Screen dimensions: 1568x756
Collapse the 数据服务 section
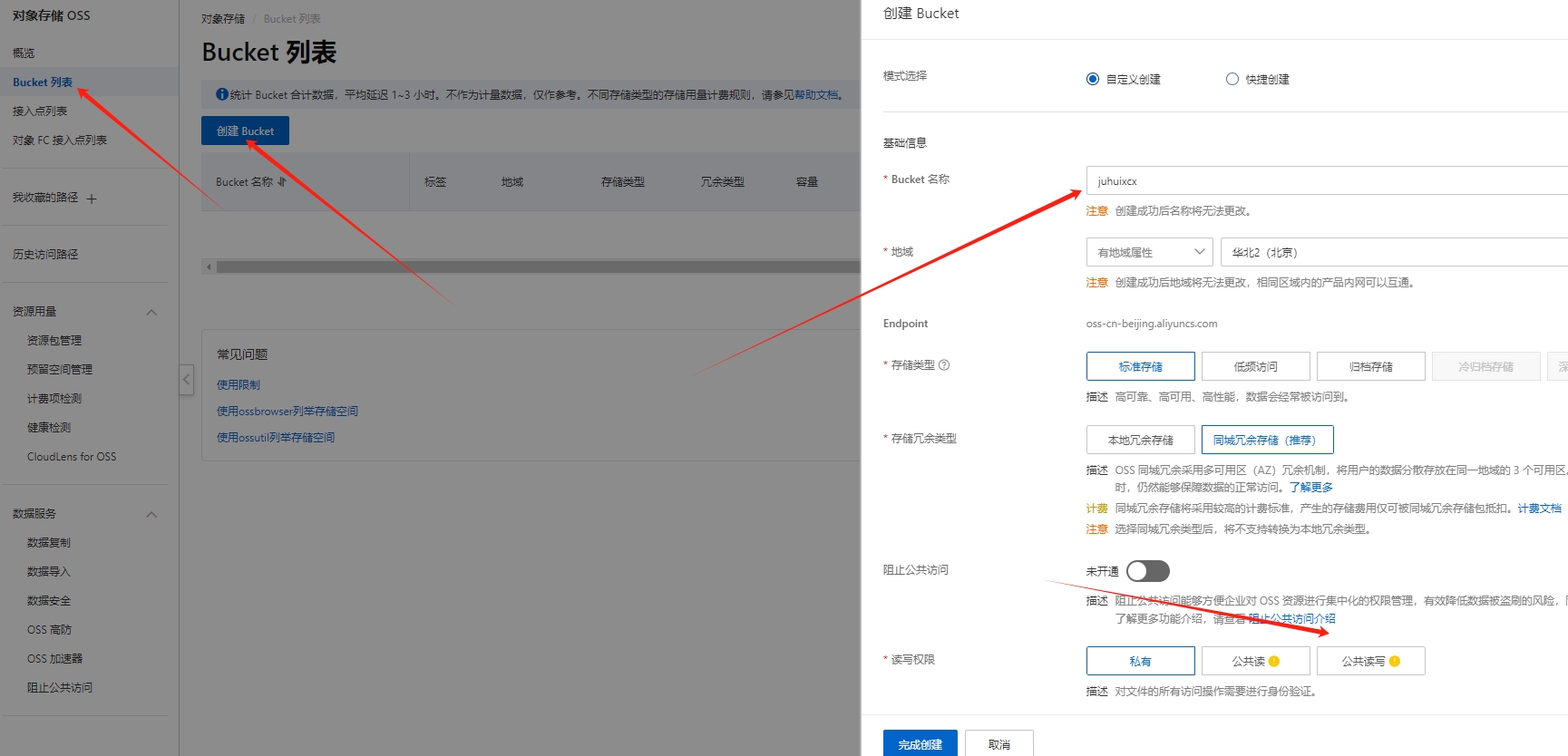tap(151, 515)
